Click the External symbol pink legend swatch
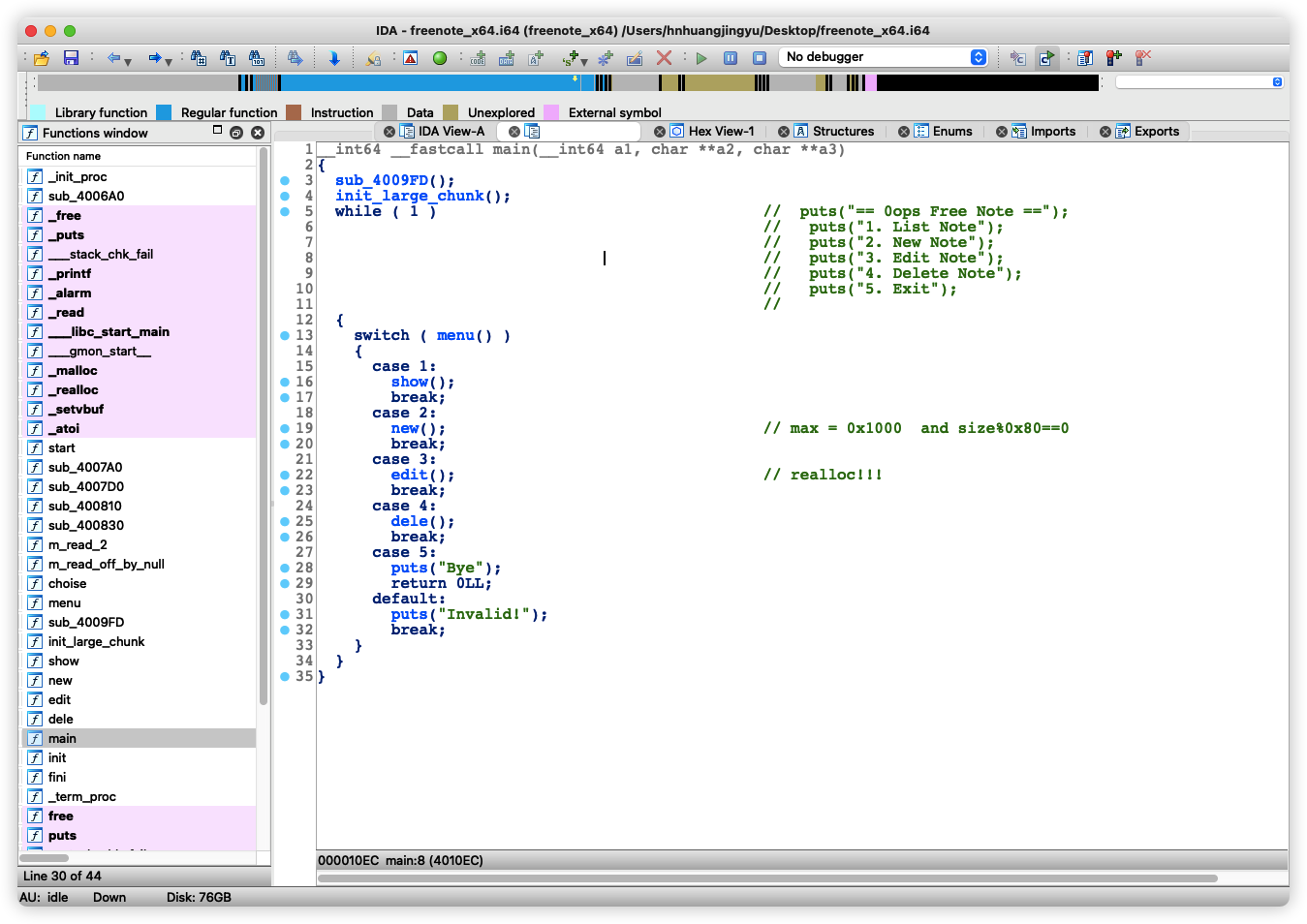 (551, 112)
